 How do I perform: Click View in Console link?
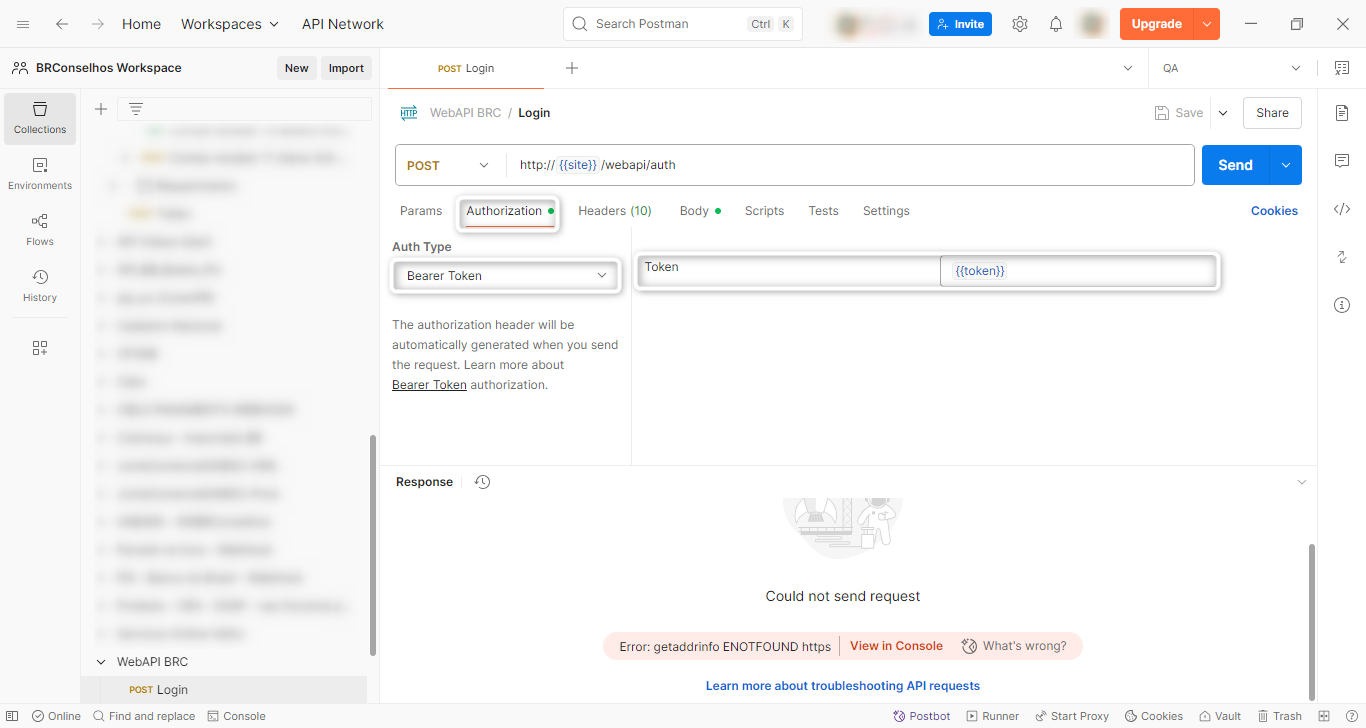[x=896, y=646]
